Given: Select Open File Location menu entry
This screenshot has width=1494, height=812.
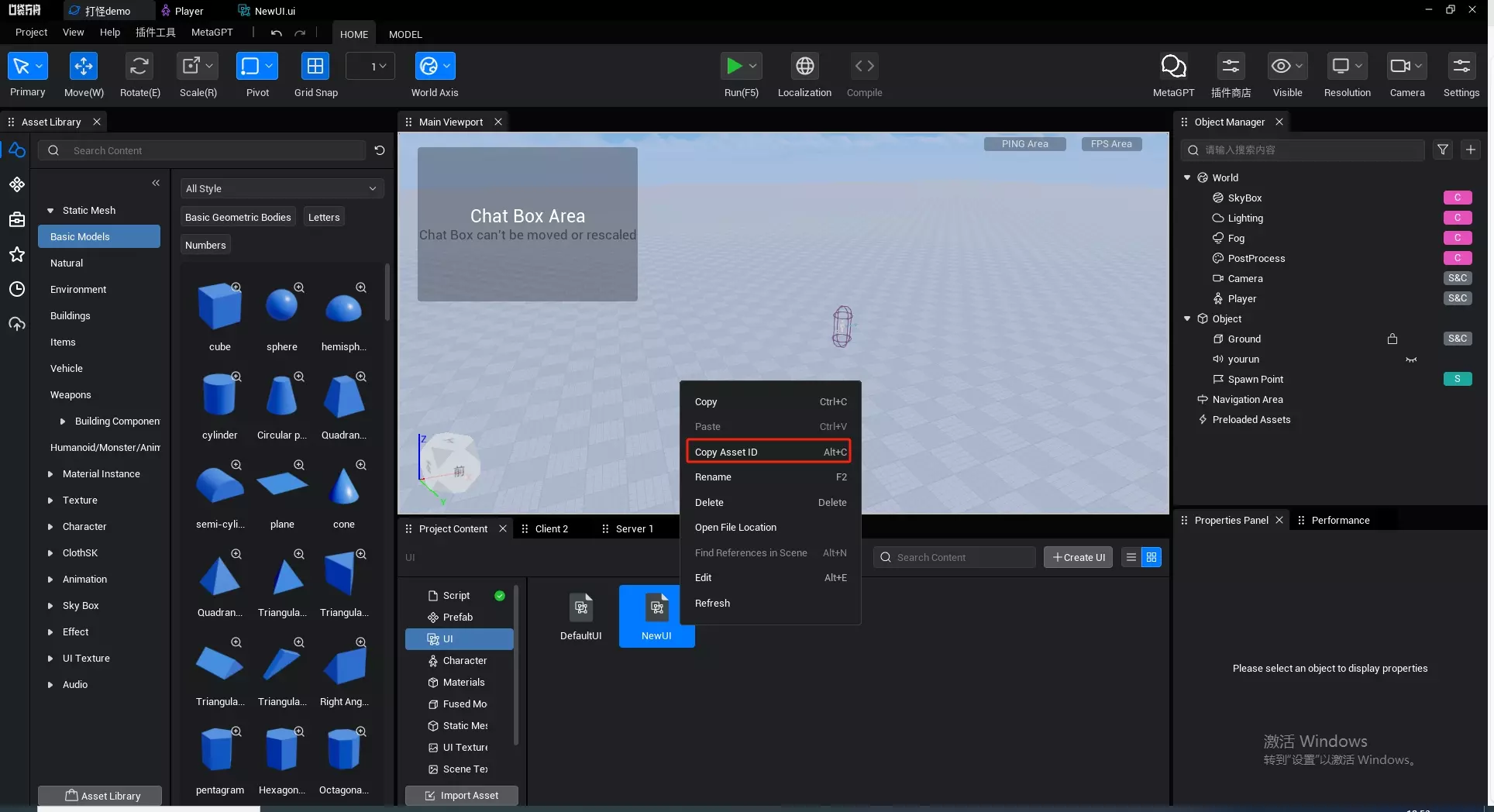Looking at the screenshot, I should tap(769, 528).
